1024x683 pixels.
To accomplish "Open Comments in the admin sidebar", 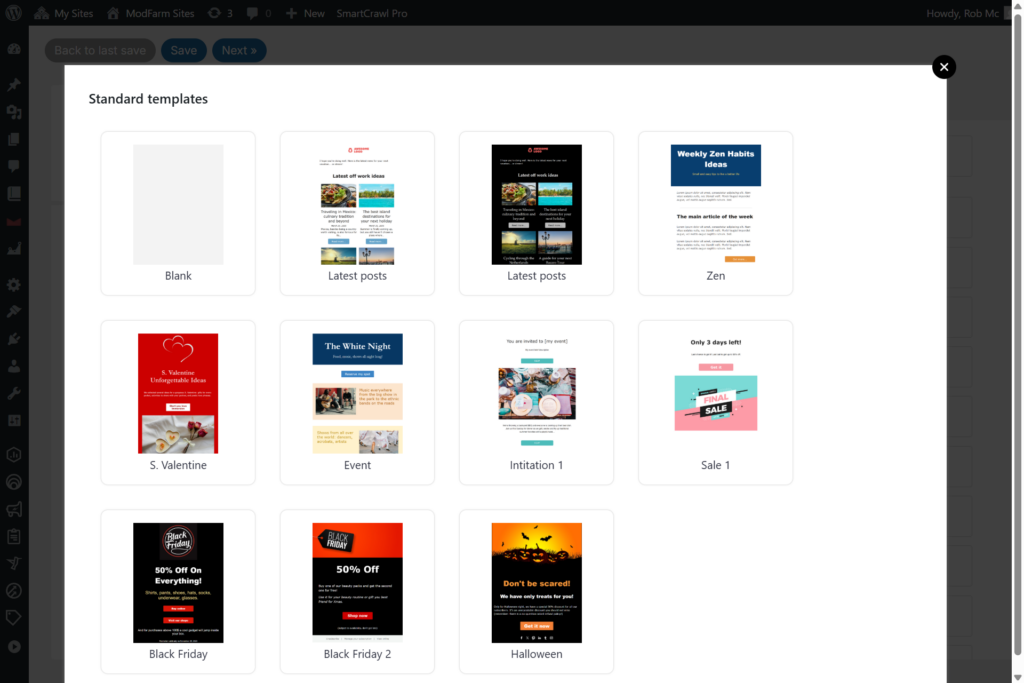I will 14,166.
